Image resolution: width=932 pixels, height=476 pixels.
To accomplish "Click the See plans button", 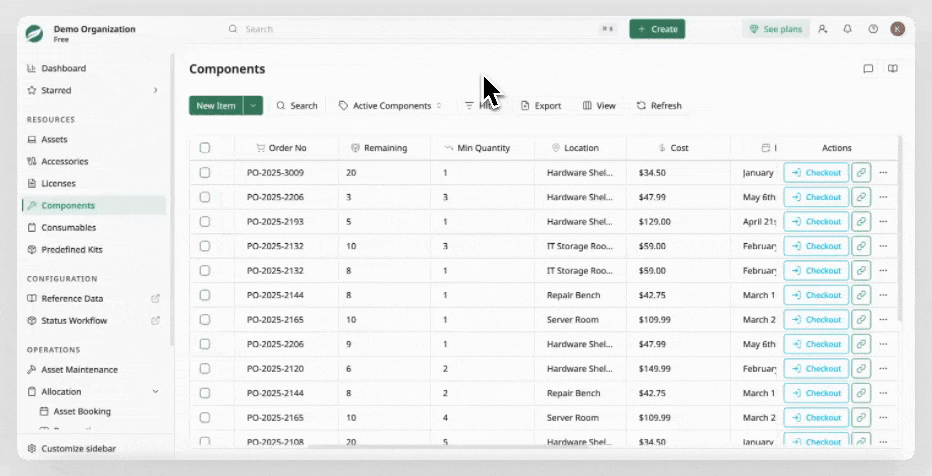I will pos(776,29).
